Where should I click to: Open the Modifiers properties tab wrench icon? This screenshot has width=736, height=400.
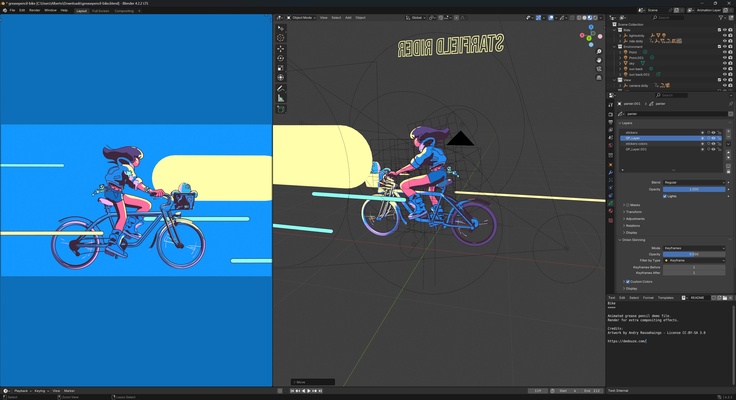coord(610,172)
